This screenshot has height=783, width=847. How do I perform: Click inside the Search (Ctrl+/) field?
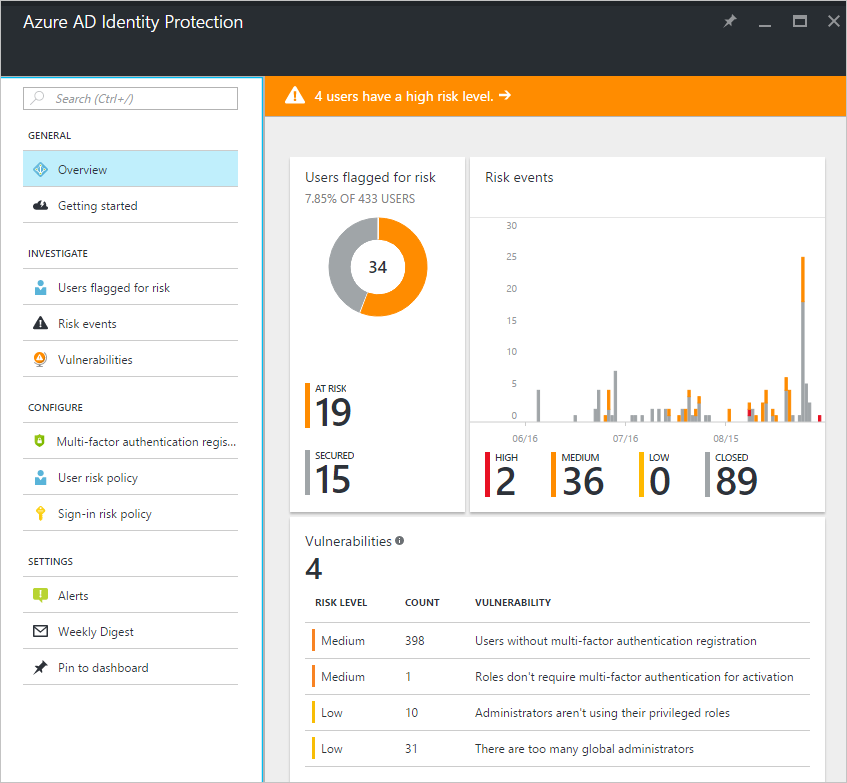click(130, 98)
